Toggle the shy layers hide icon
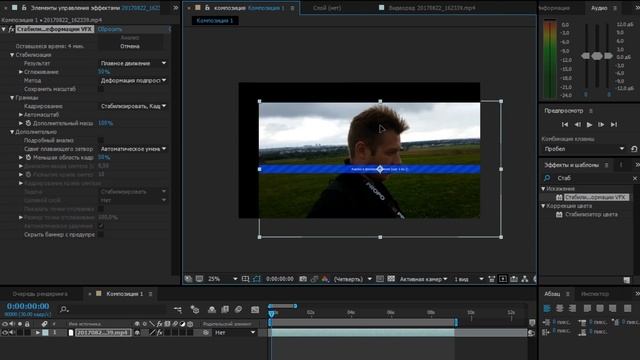Viewport: 640px width, 360px height. 212,310
